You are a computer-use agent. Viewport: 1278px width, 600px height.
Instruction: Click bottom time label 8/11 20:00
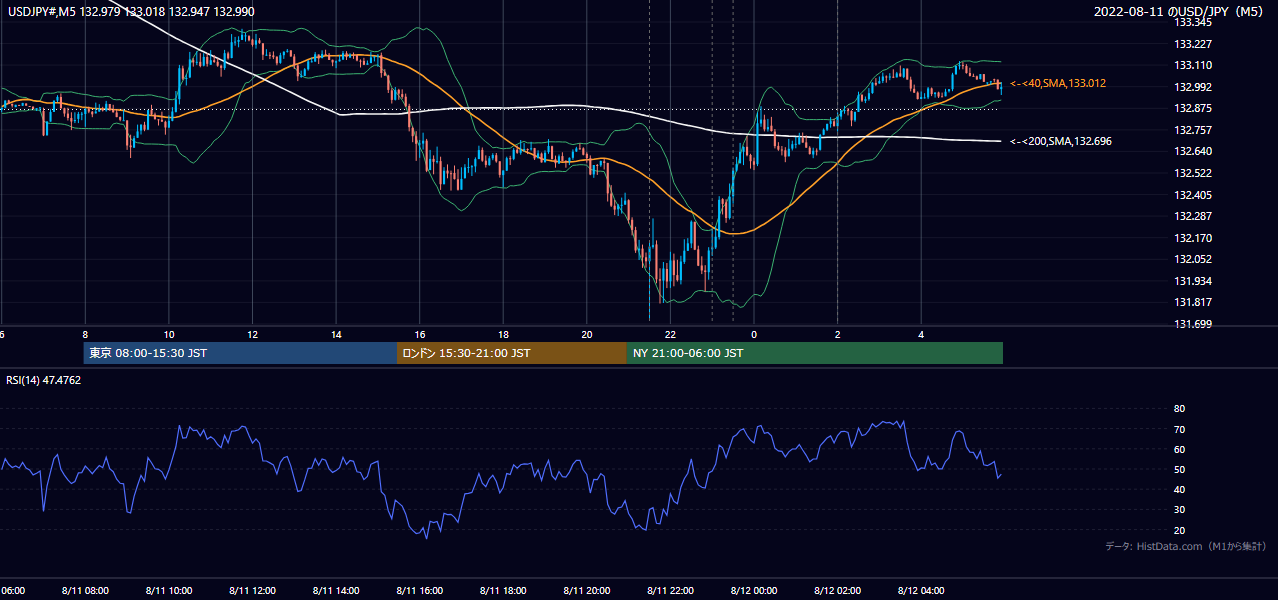587,590
